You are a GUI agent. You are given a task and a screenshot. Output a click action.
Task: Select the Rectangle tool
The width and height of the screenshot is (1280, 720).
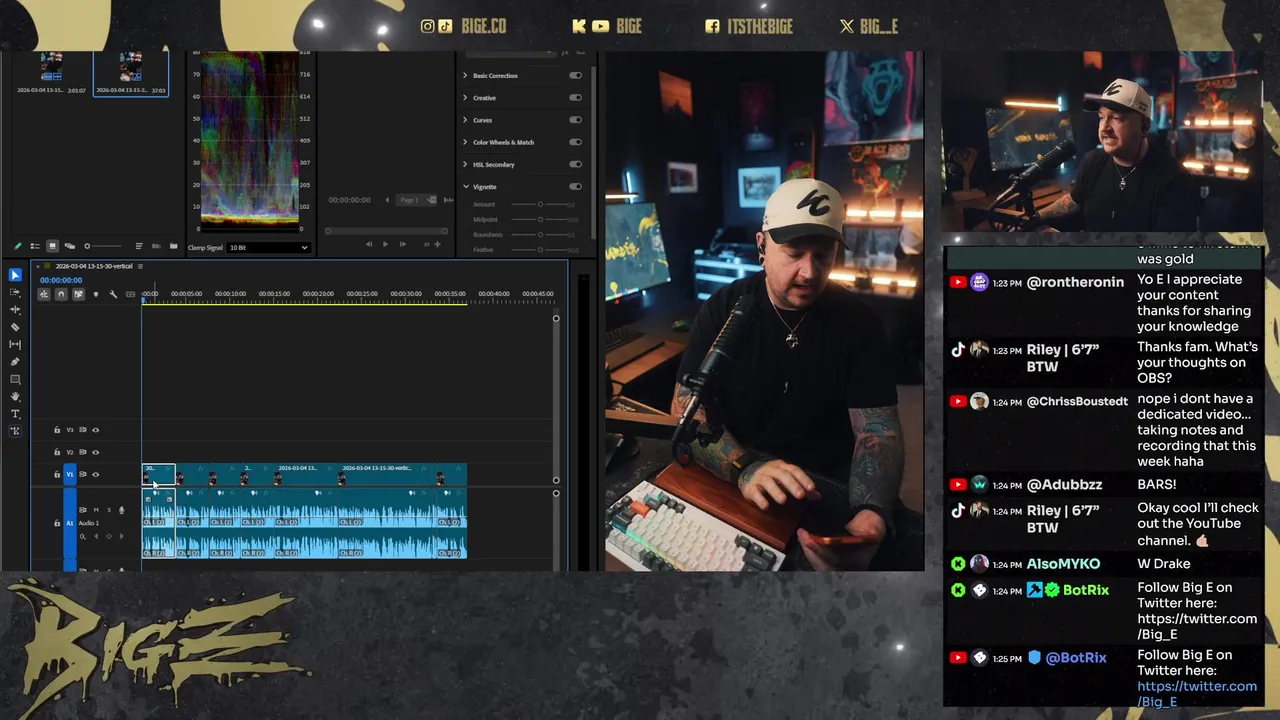coord(15,379)
